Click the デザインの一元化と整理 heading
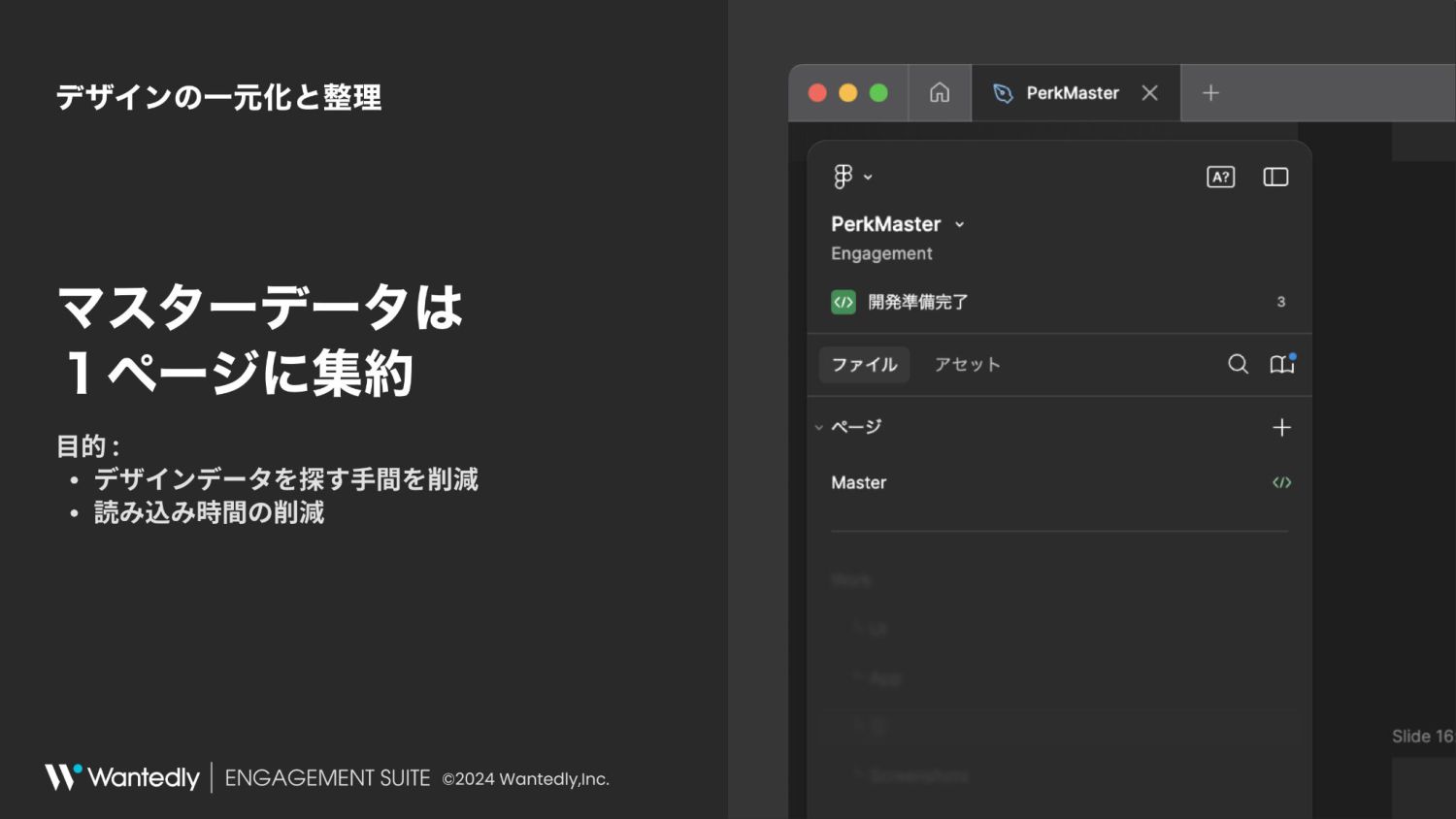 point(218,97)
